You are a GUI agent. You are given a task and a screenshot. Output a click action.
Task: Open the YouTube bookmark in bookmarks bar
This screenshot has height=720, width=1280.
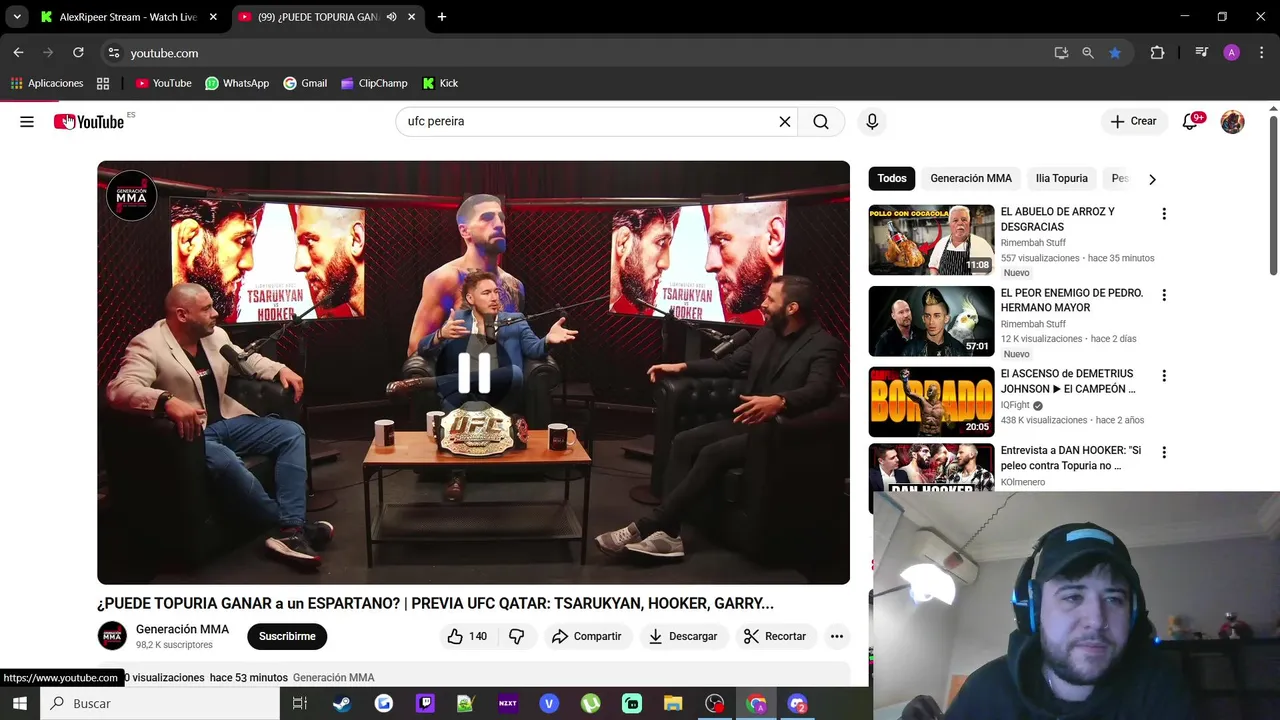[164, 83]
